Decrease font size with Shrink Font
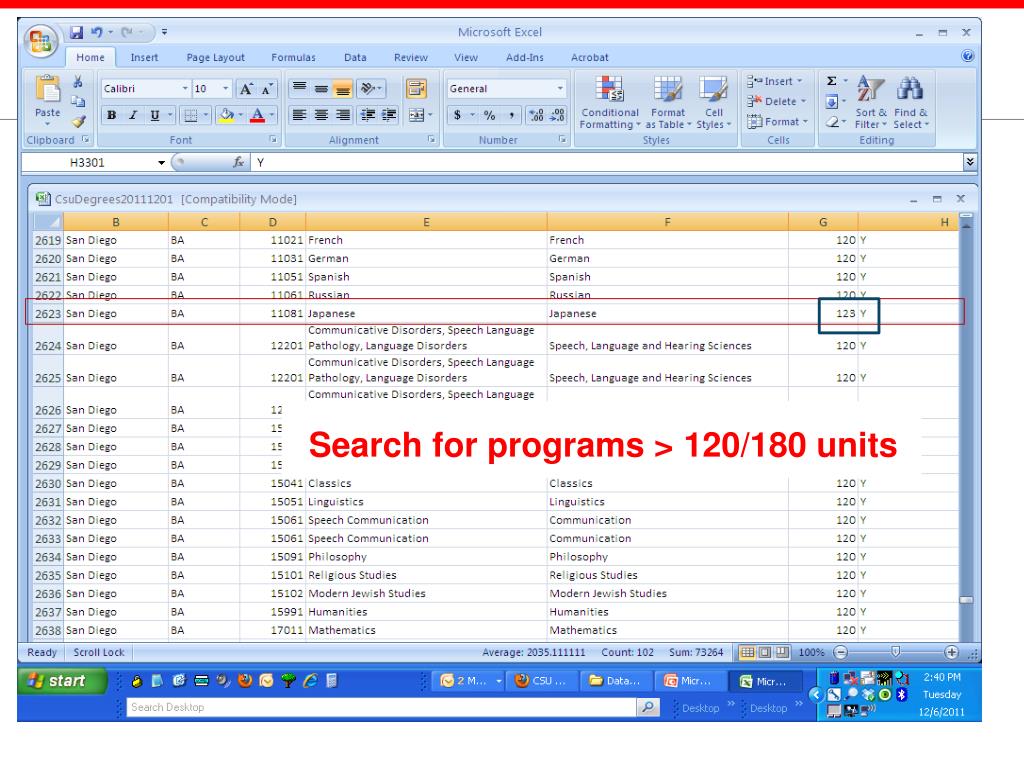 coord(267,89)
